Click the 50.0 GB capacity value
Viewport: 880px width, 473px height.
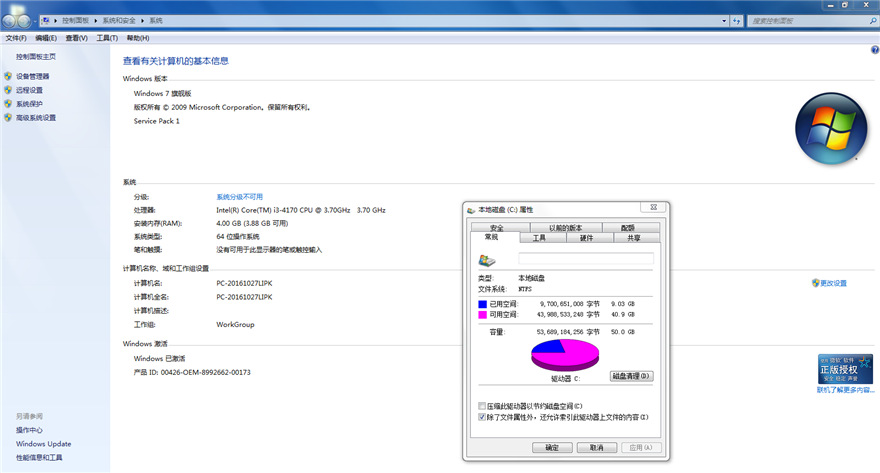pyautogui.click(x=622, y=332)
